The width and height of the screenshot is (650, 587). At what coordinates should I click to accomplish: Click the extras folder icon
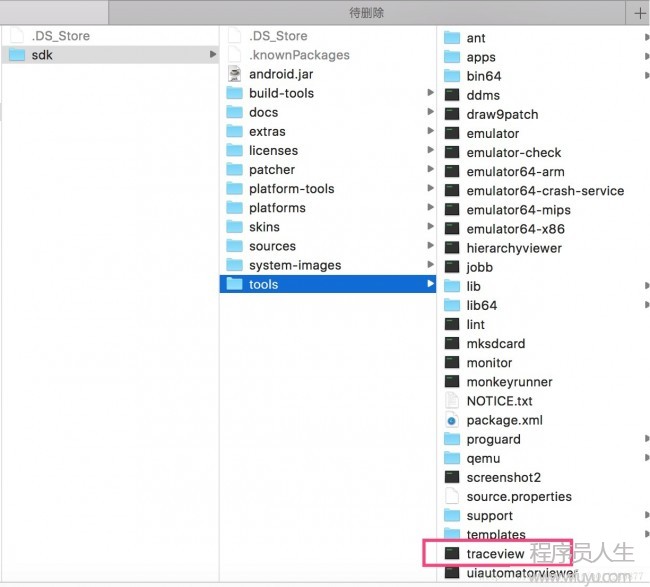[235, 131]
